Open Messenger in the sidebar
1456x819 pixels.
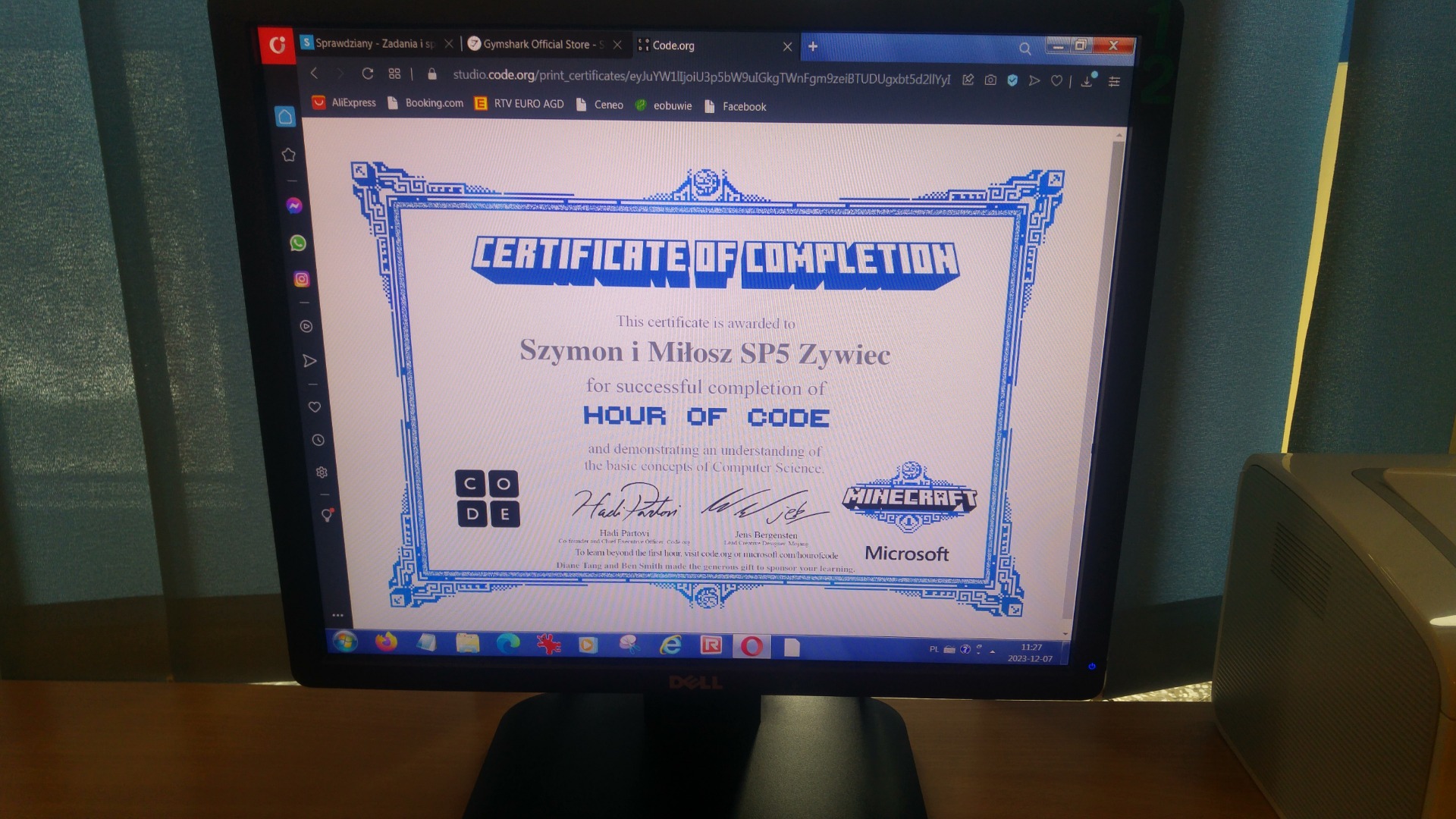(294, 206)
